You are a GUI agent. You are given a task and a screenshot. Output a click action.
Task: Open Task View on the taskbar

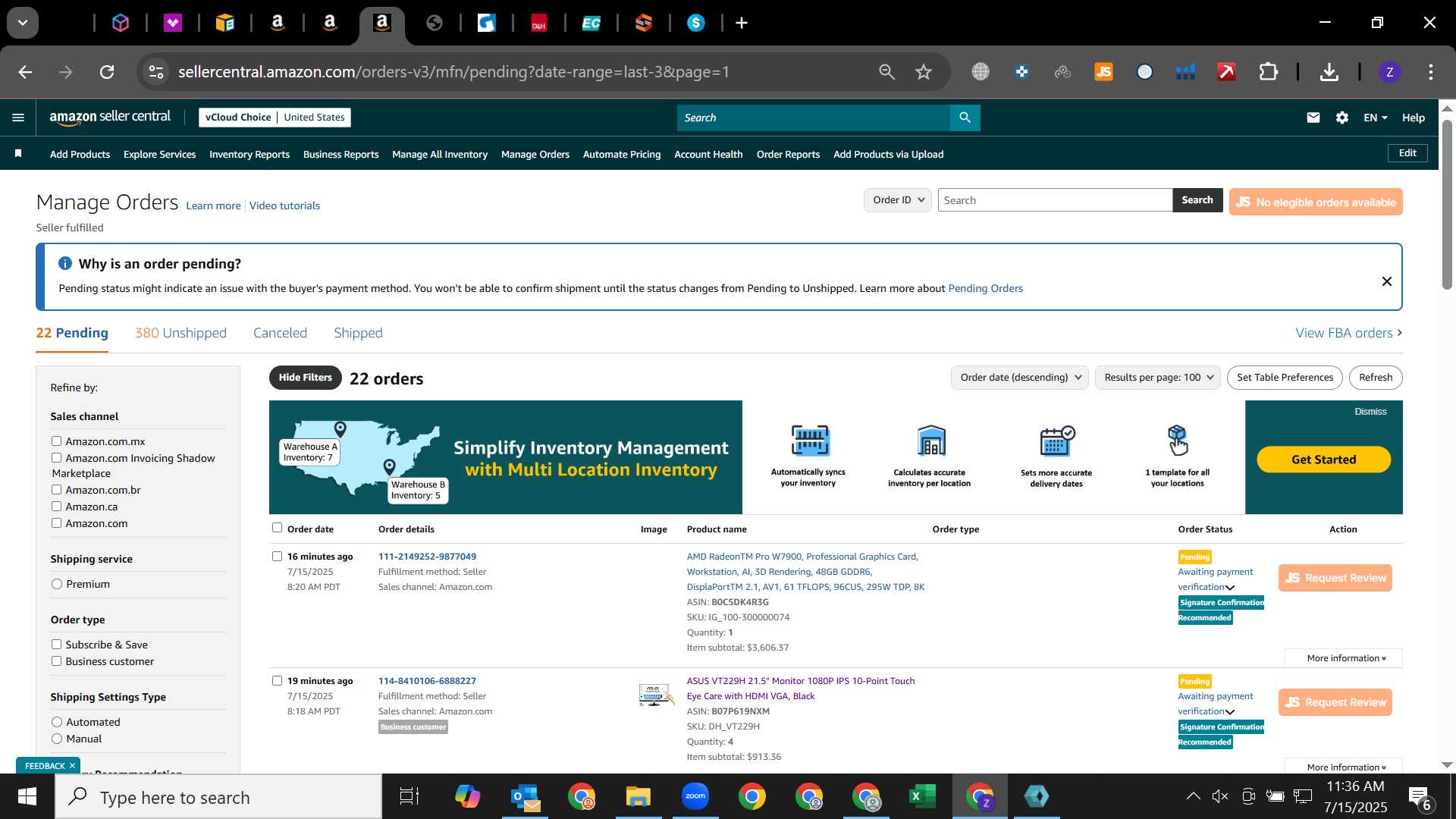point(409,796)
